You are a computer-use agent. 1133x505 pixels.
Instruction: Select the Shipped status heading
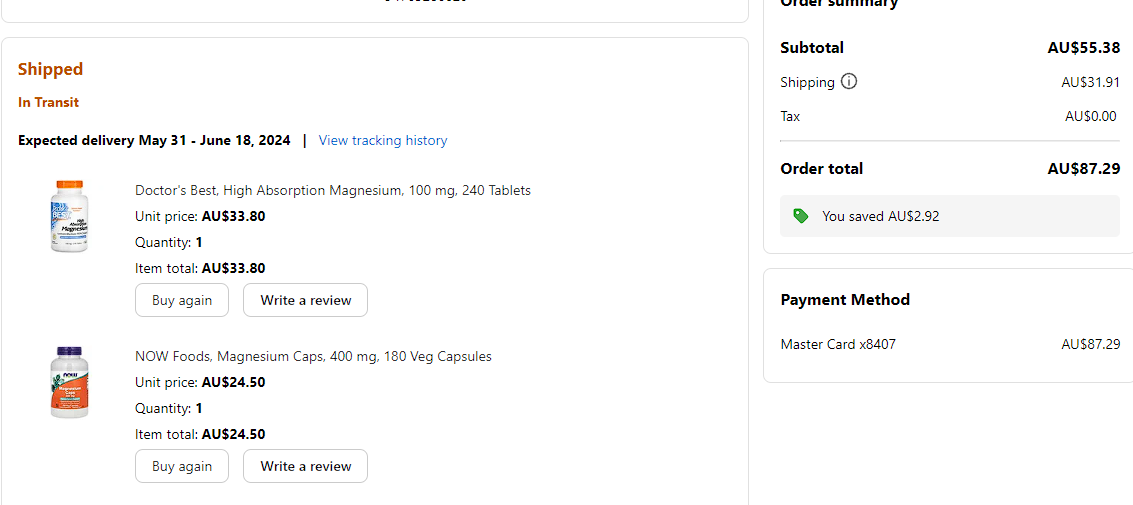coord(51,69)
